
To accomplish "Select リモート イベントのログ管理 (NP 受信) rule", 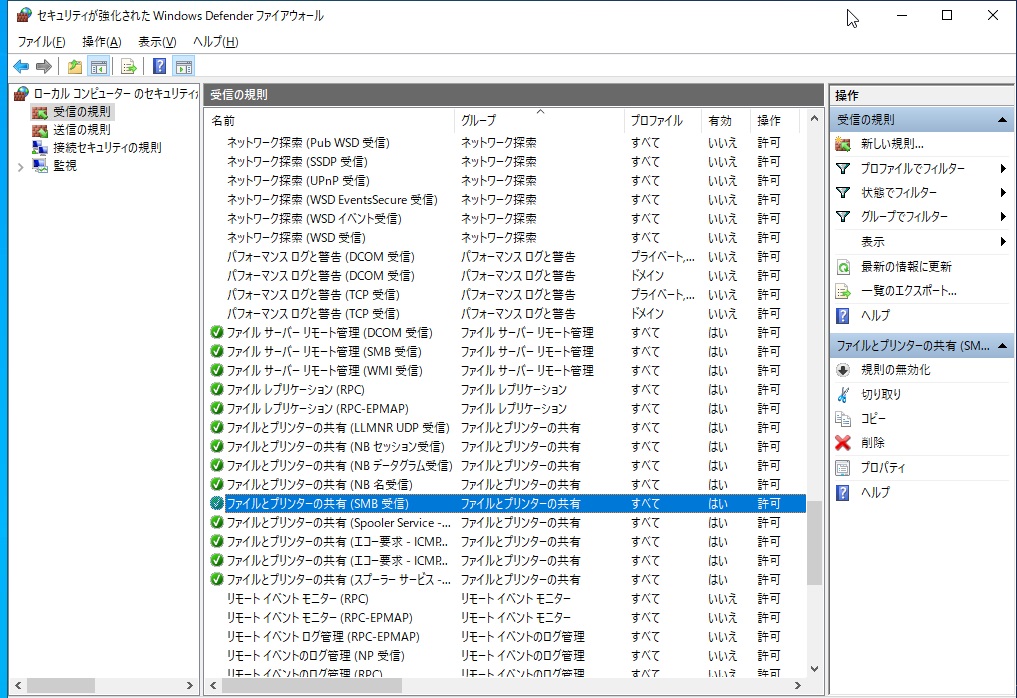I will 506,656.
